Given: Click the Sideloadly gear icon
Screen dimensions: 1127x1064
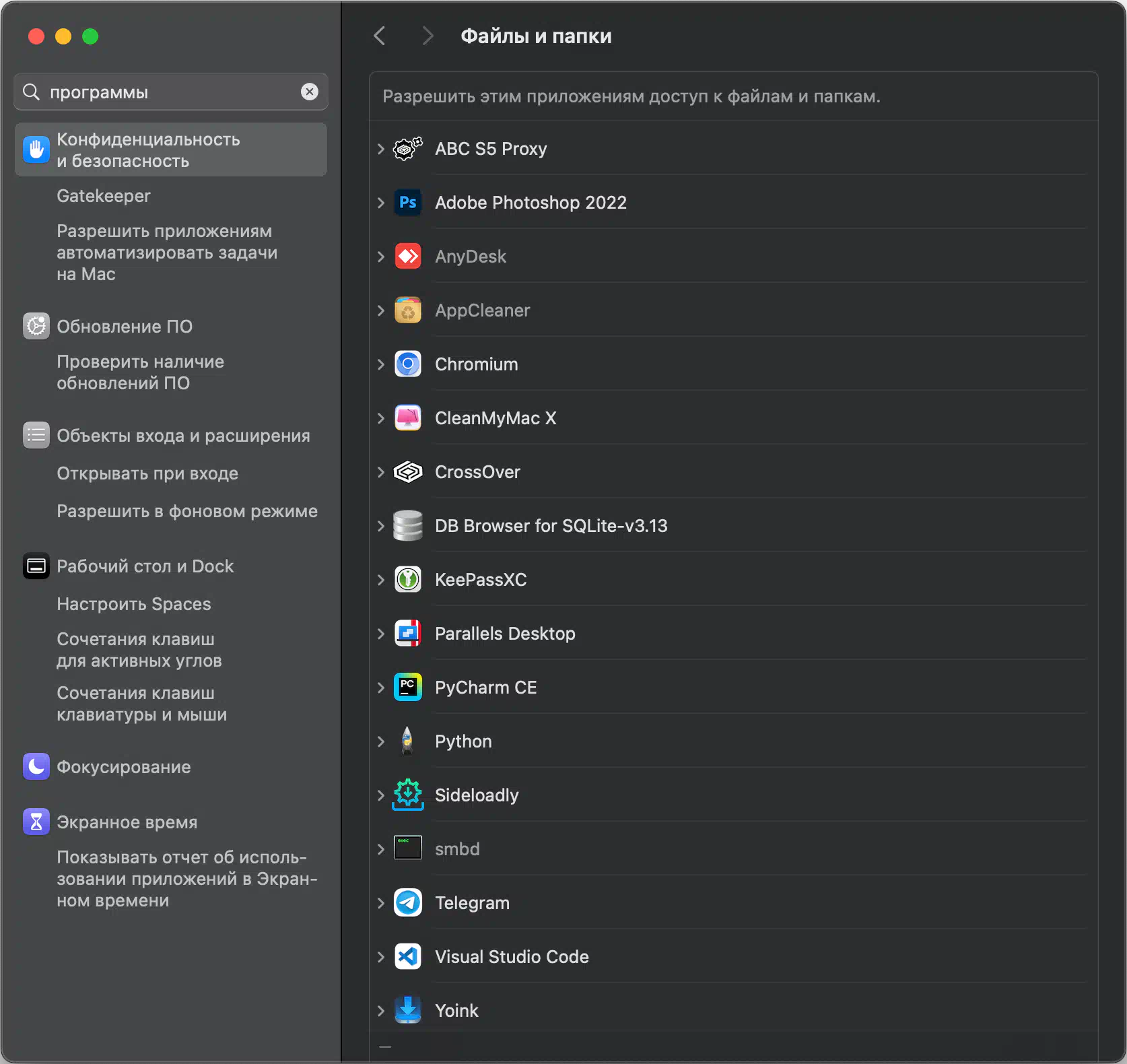Looking at the screenshot, I should (407, 795).
